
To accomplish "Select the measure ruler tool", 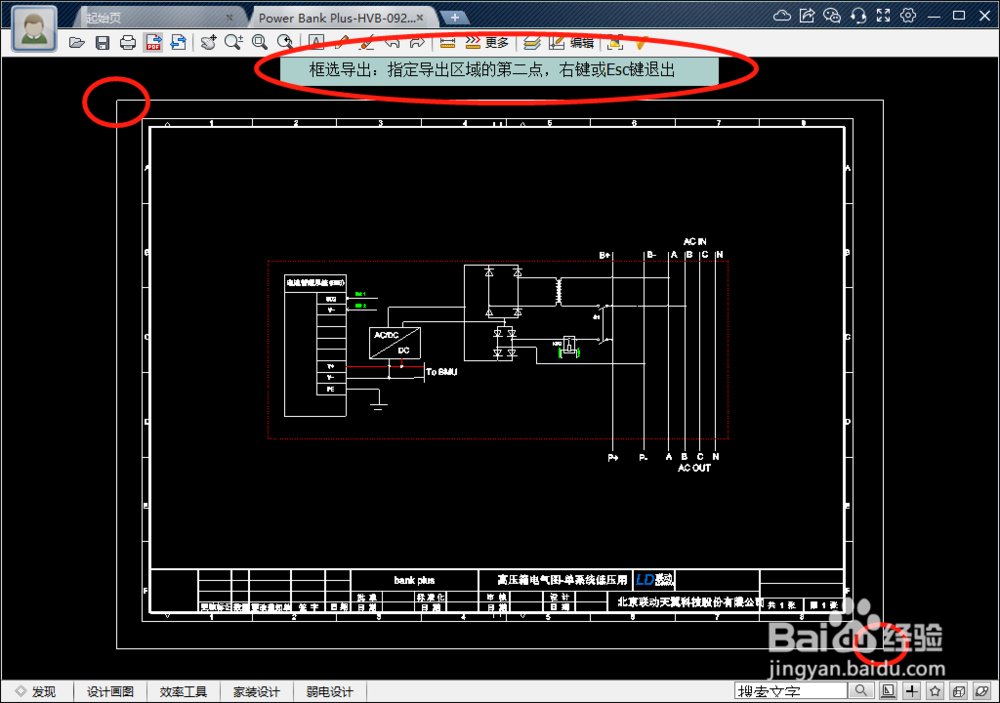I will (x=447, y=43).
